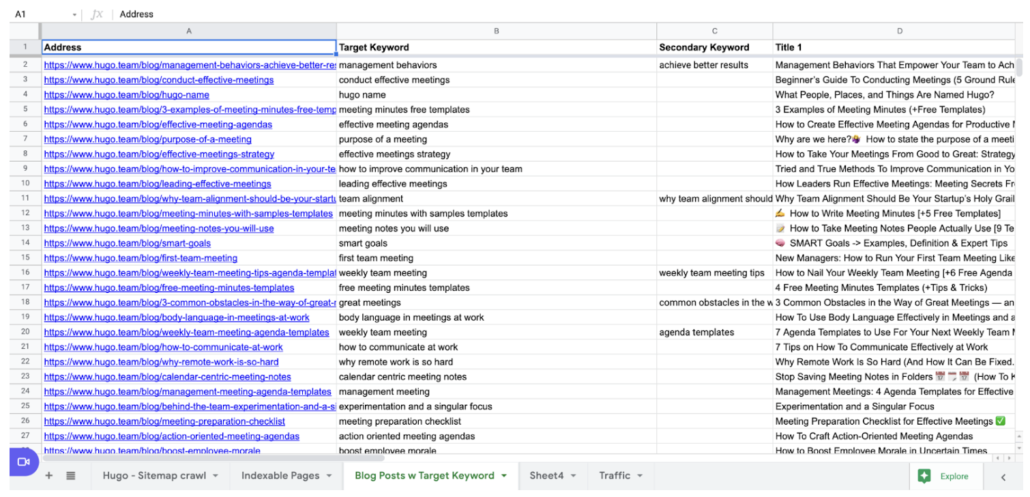Viewport: 1030px width, 497px height.
Task: Click cell 'great meetings'
Action: pyautogui.click(x=496, y=303)
